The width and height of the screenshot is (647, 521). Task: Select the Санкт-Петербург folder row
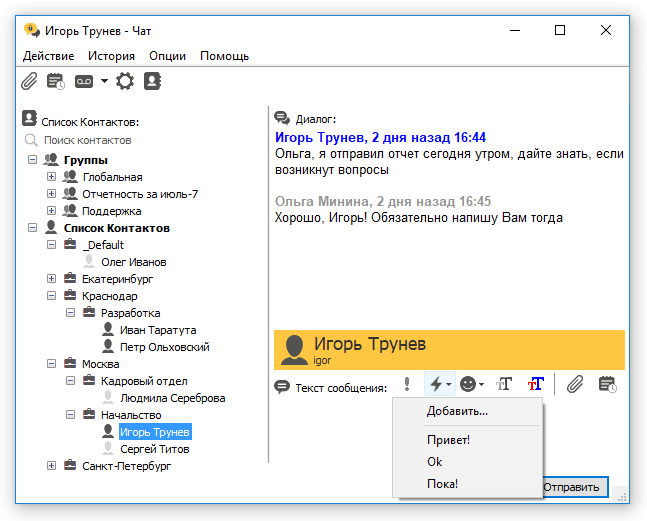click(x=126, y=466)
